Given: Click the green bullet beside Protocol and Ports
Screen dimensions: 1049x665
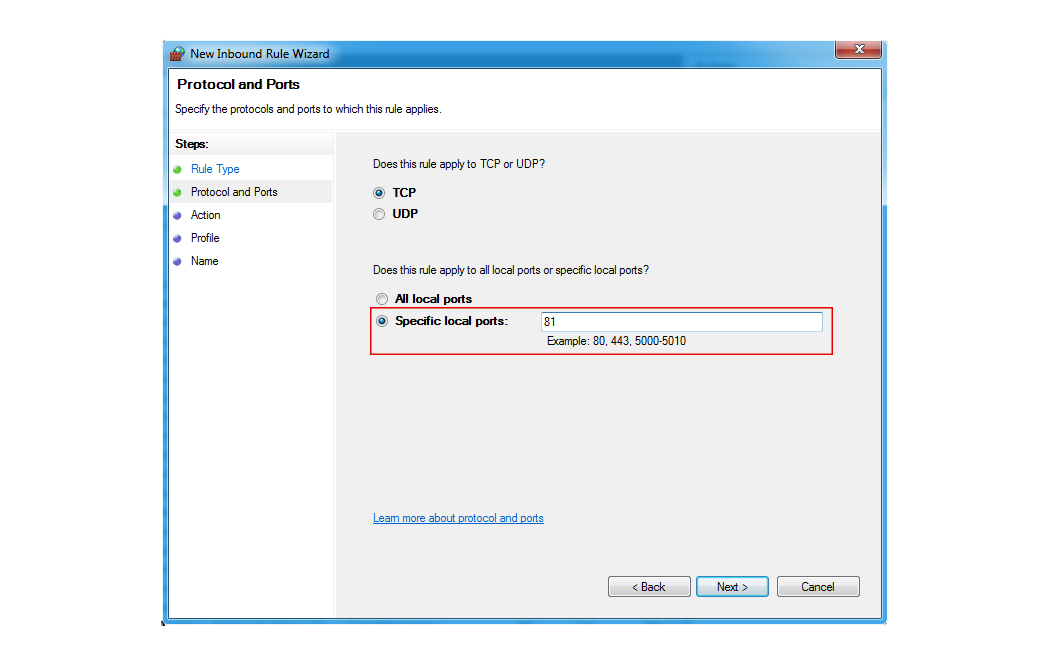Looking at the screenshot, I should [177, 193].
